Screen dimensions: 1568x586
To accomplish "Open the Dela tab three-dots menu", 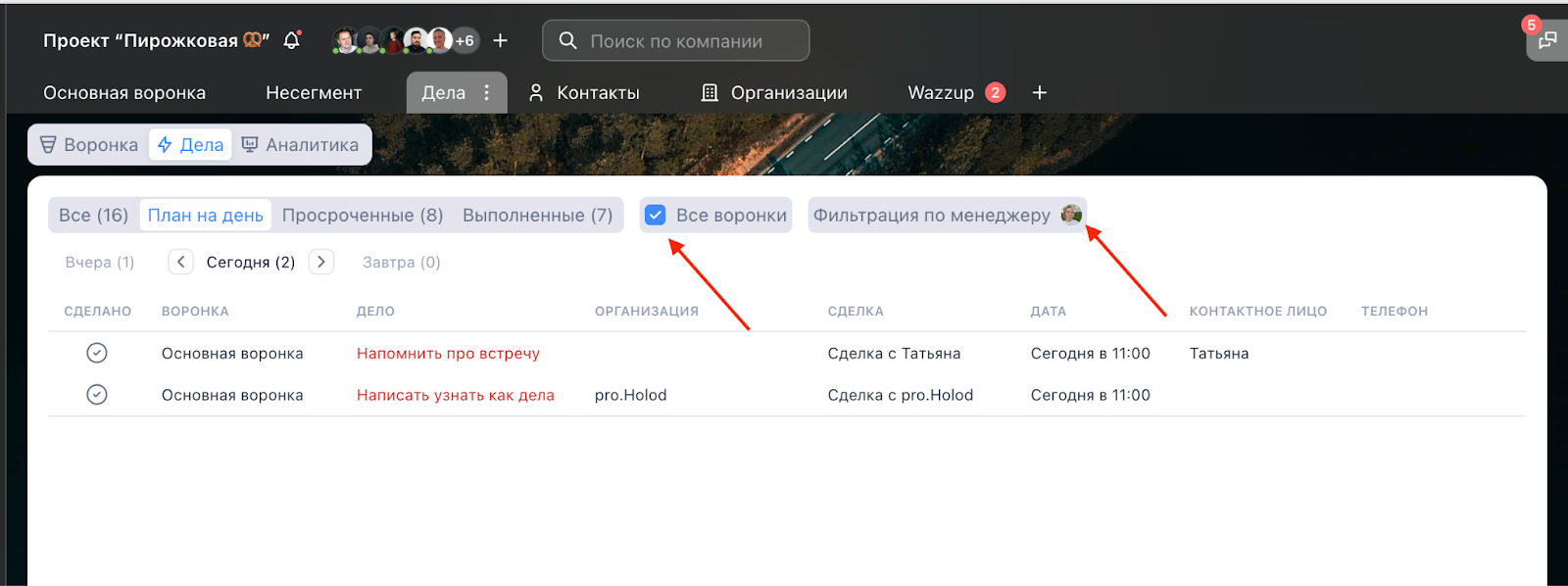I will point(487,92).
